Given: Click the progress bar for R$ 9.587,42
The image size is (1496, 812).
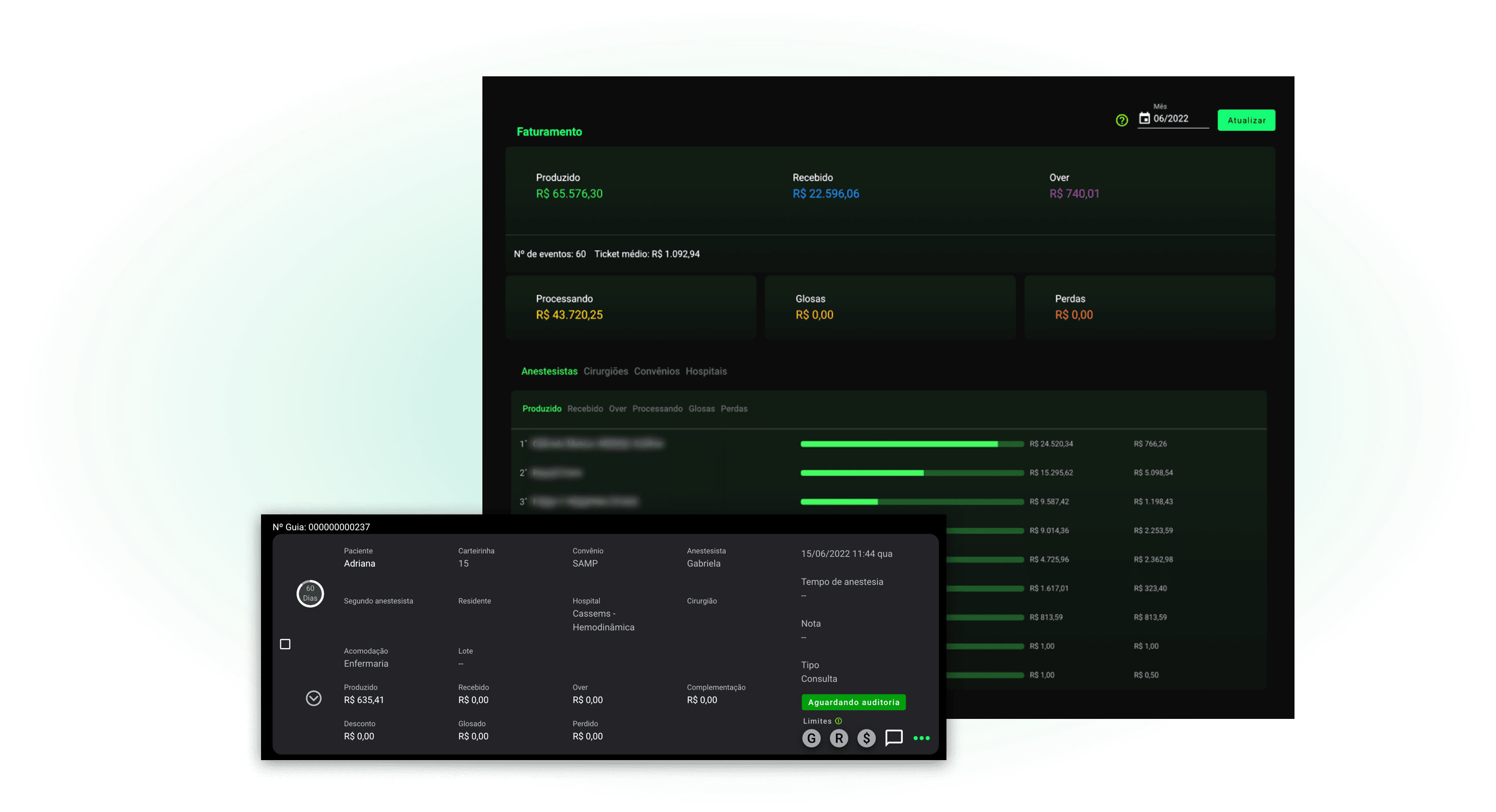Looking at the screenshot, I should click(x=912, y=502).
